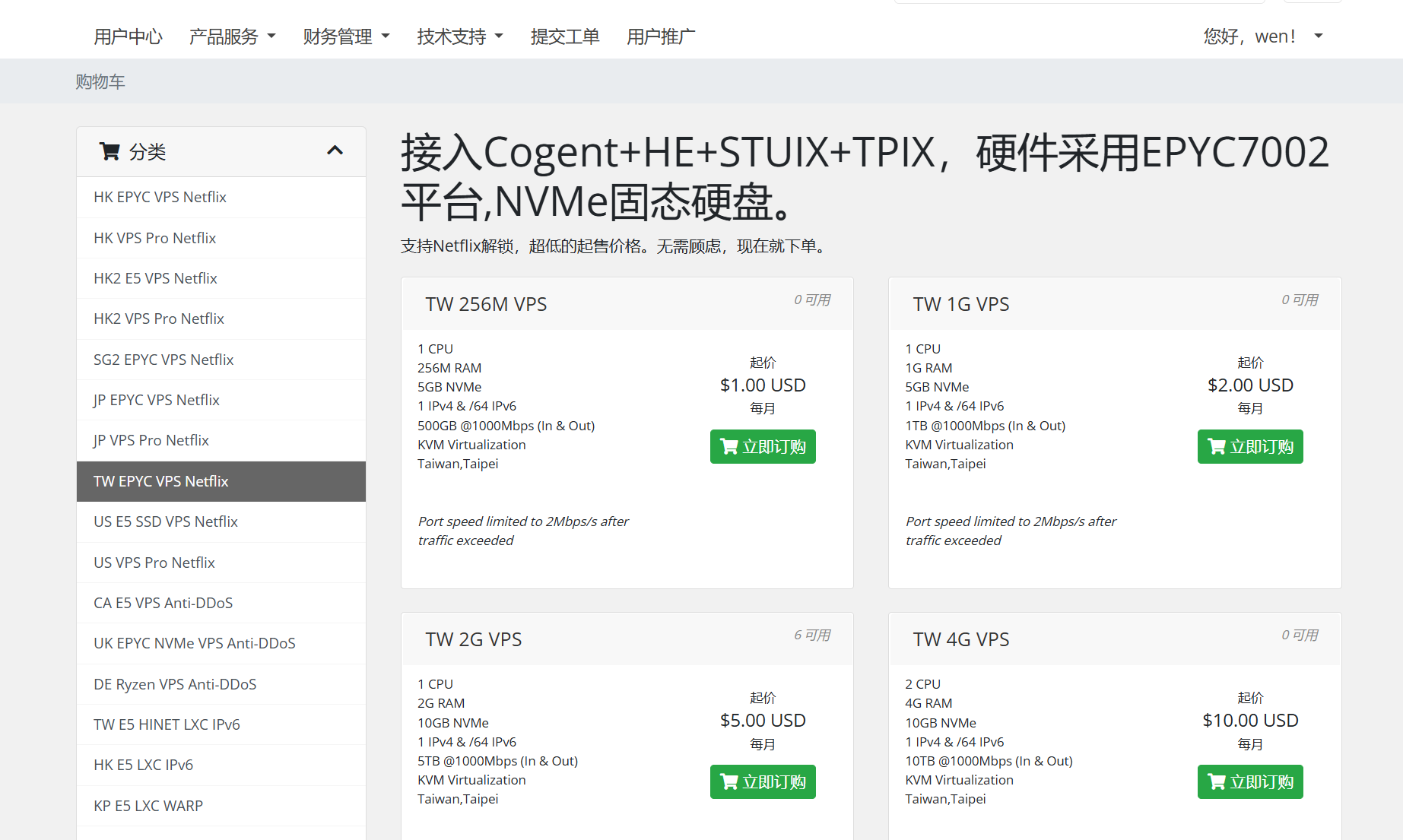The width and height of the screenshot is (1403, 840).
Task: Click the 购物车 breadcrumb
Action: (100, 81)
